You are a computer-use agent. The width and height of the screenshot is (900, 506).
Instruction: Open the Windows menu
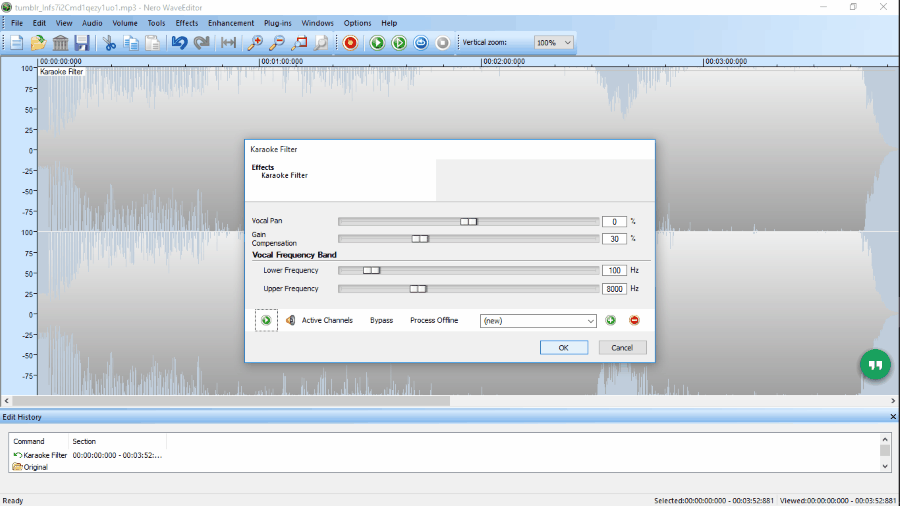click(x=317, y=23)
